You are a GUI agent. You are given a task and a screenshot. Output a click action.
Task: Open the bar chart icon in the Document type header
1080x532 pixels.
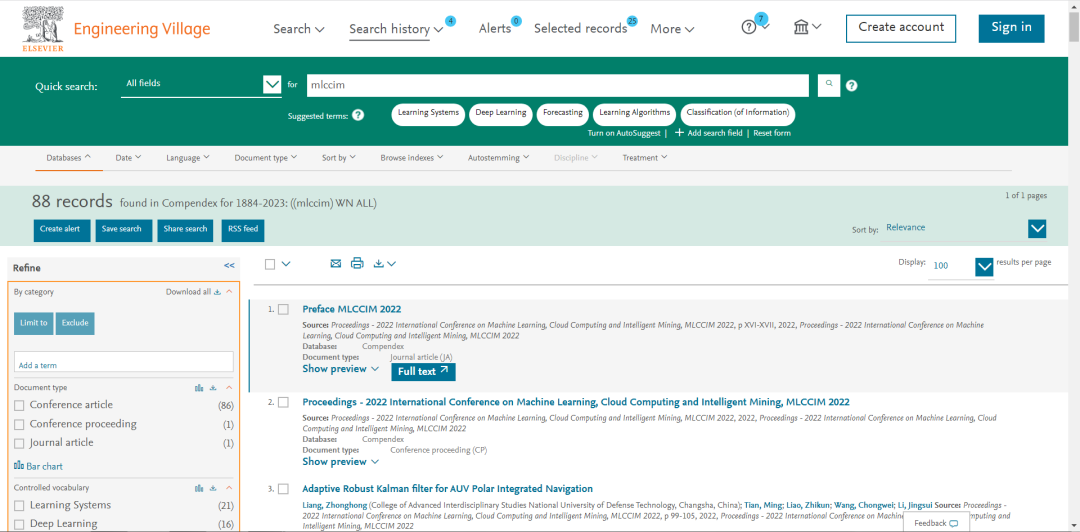[x=199, y=388]
